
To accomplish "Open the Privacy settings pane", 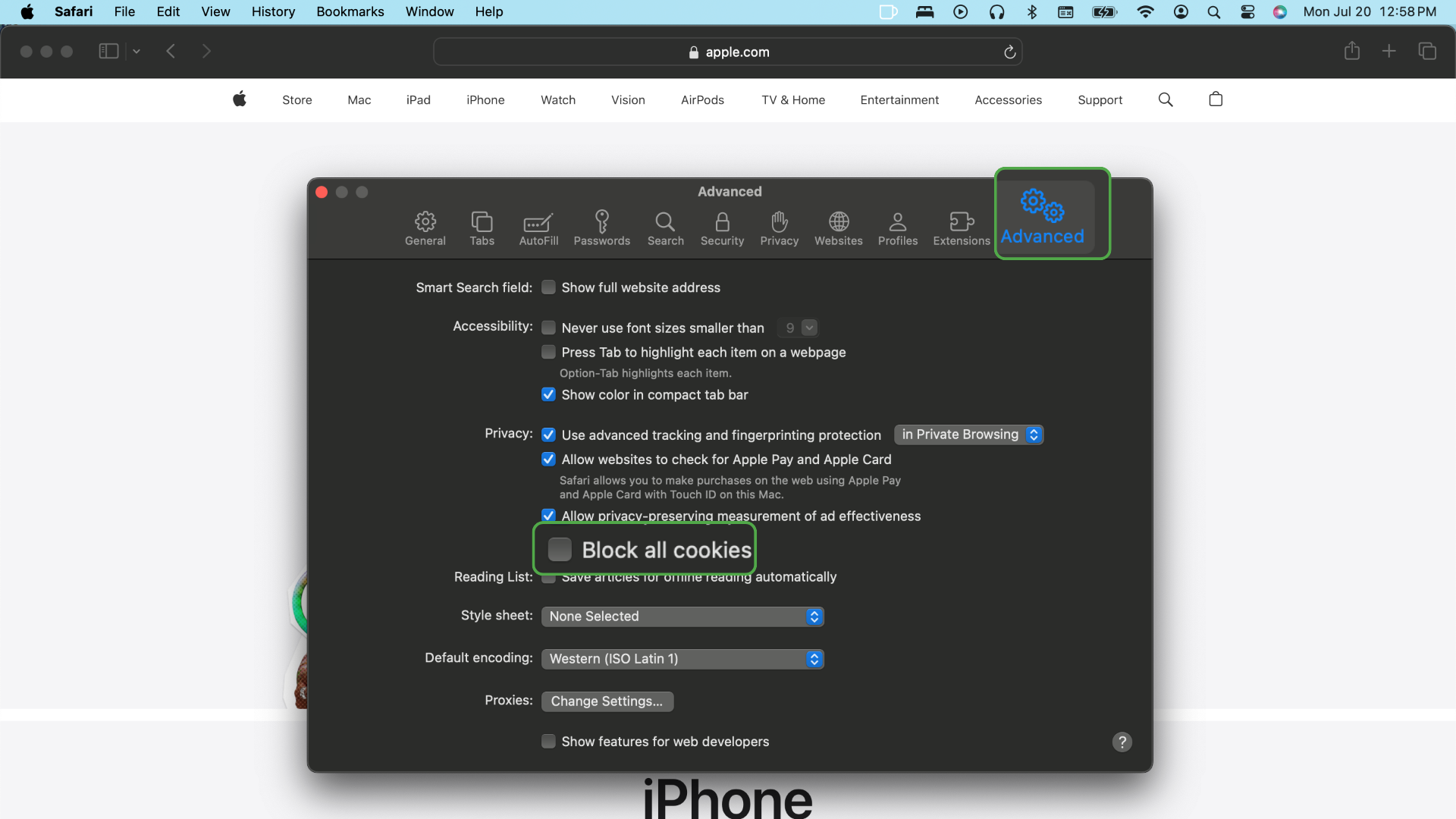I will pyautogui.click(x=779, y=228).
